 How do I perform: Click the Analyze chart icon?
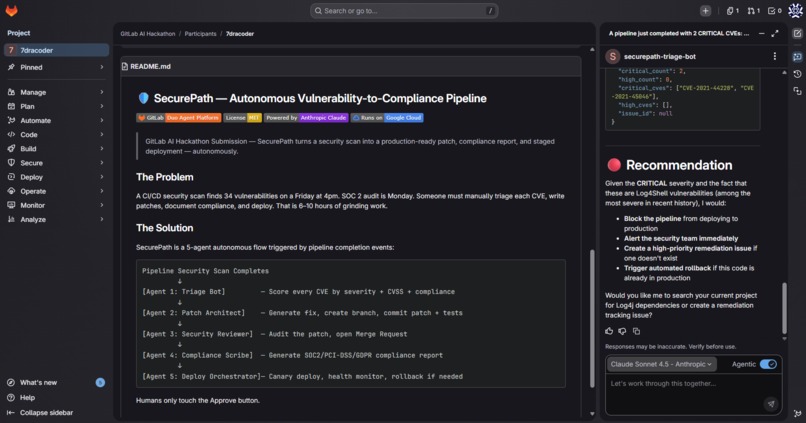[11, 219]
